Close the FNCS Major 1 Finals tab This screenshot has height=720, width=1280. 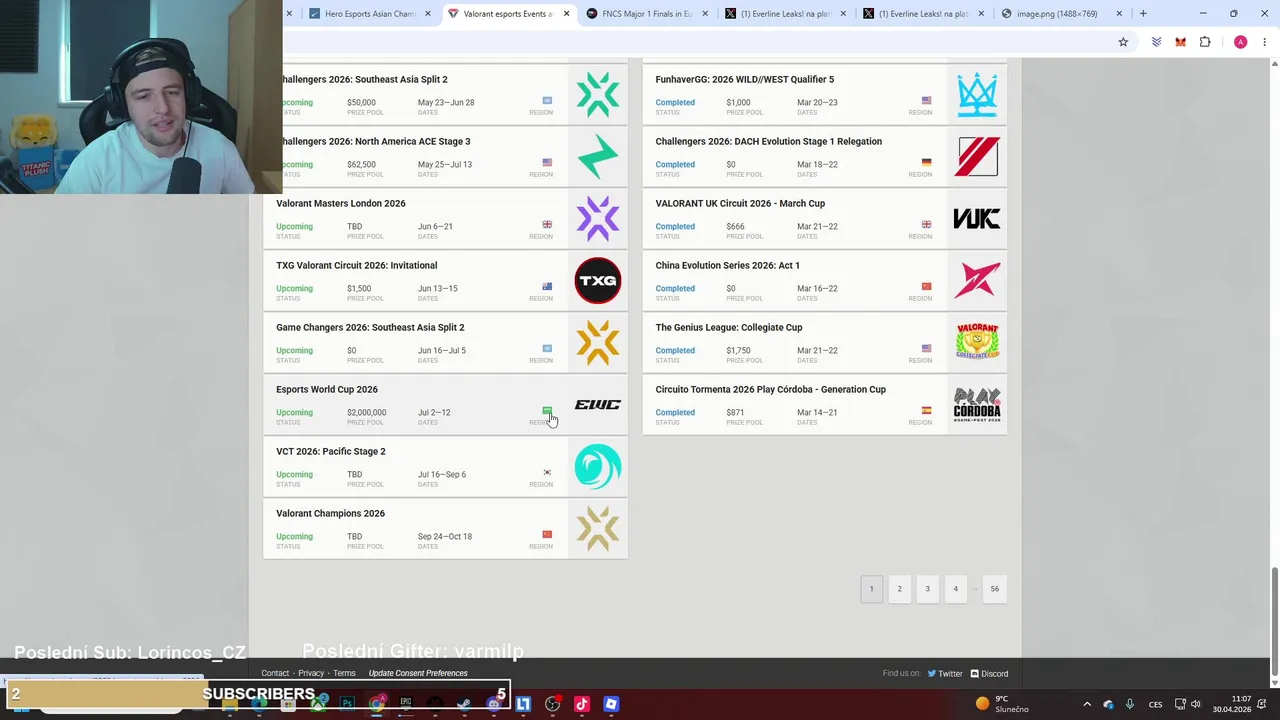pyautogui.click(x=705, y=14)
